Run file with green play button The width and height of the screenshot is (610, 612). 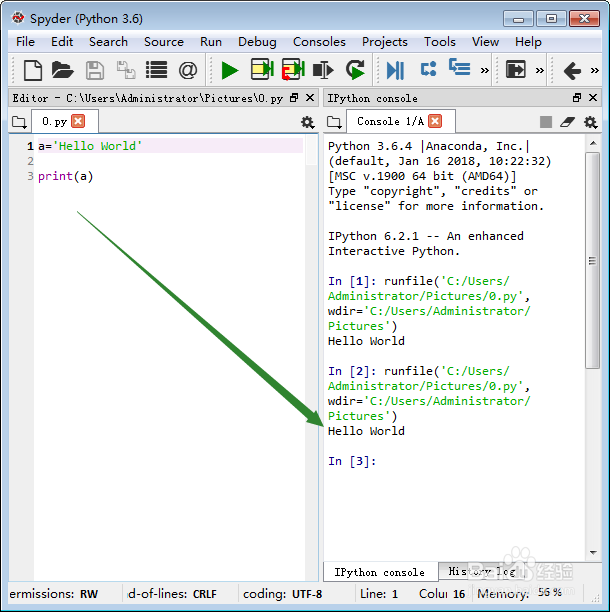[x=230, y=71]
